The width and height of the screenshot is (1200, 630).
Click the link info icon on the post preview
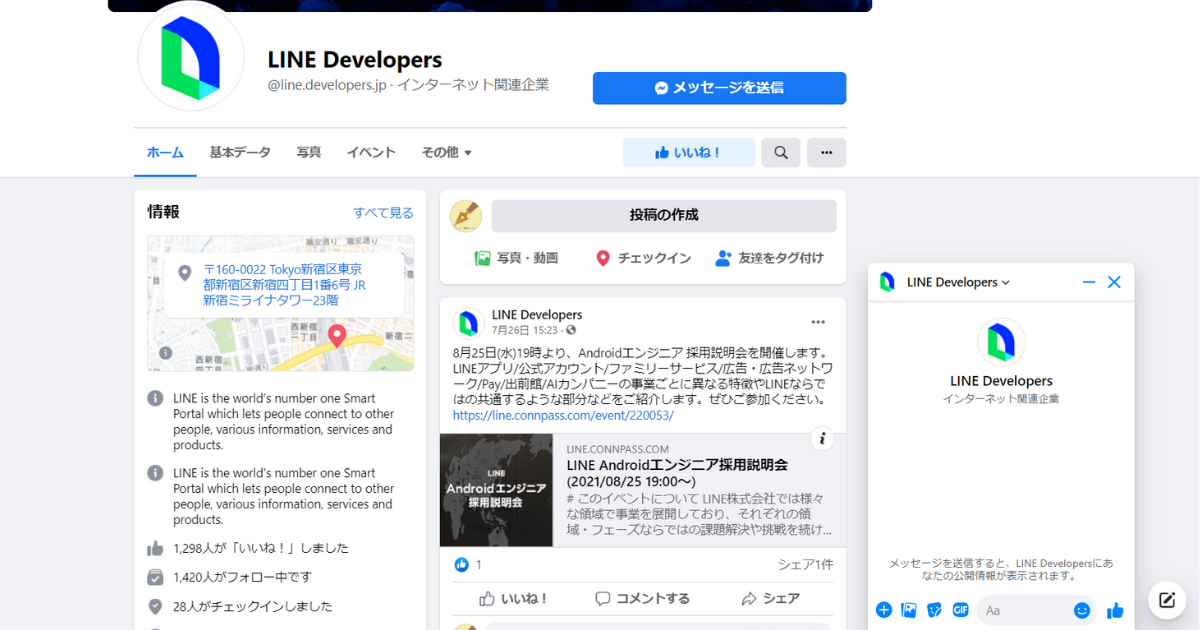point(821,438)
